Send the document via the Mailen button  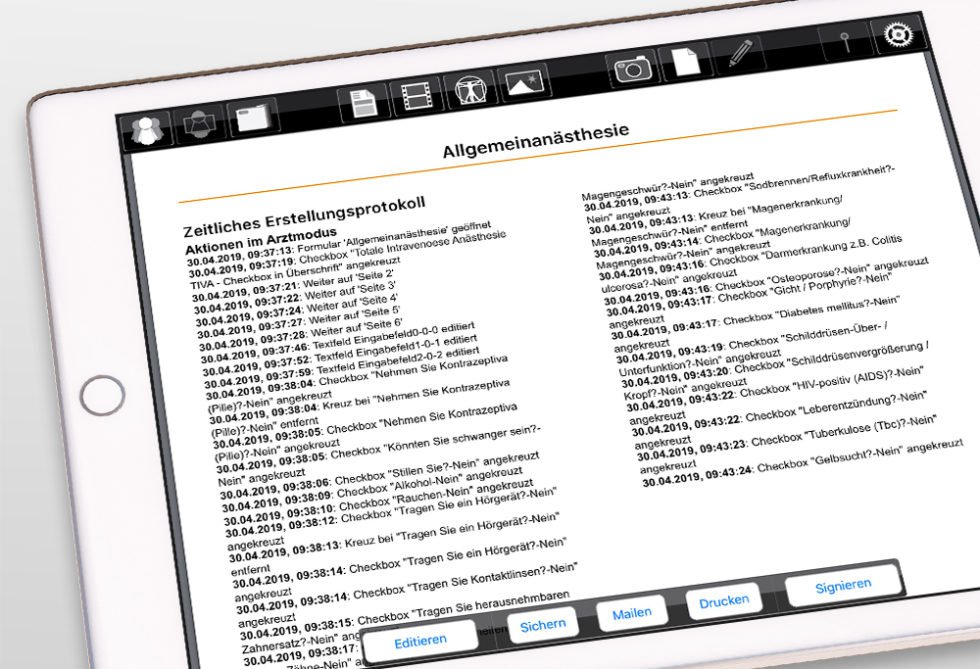pos(632,612)
